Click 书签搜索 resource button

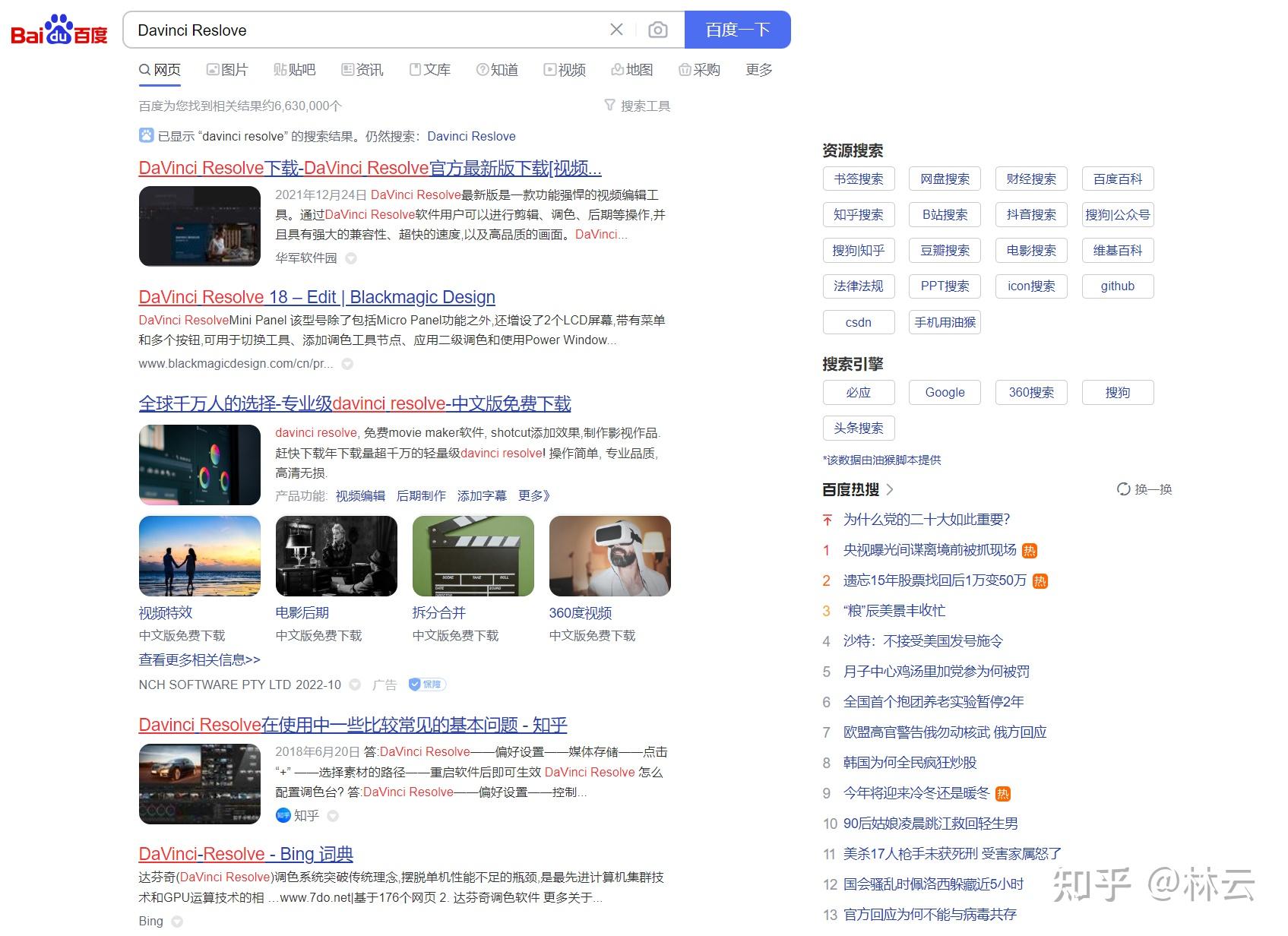(x=859, y=179)
